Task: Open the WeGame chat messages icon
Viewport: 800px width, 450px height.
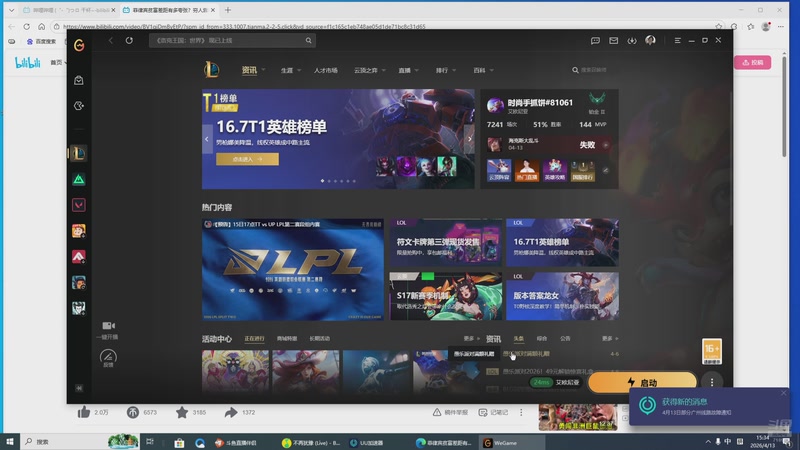Action: [x=595, y=40]
